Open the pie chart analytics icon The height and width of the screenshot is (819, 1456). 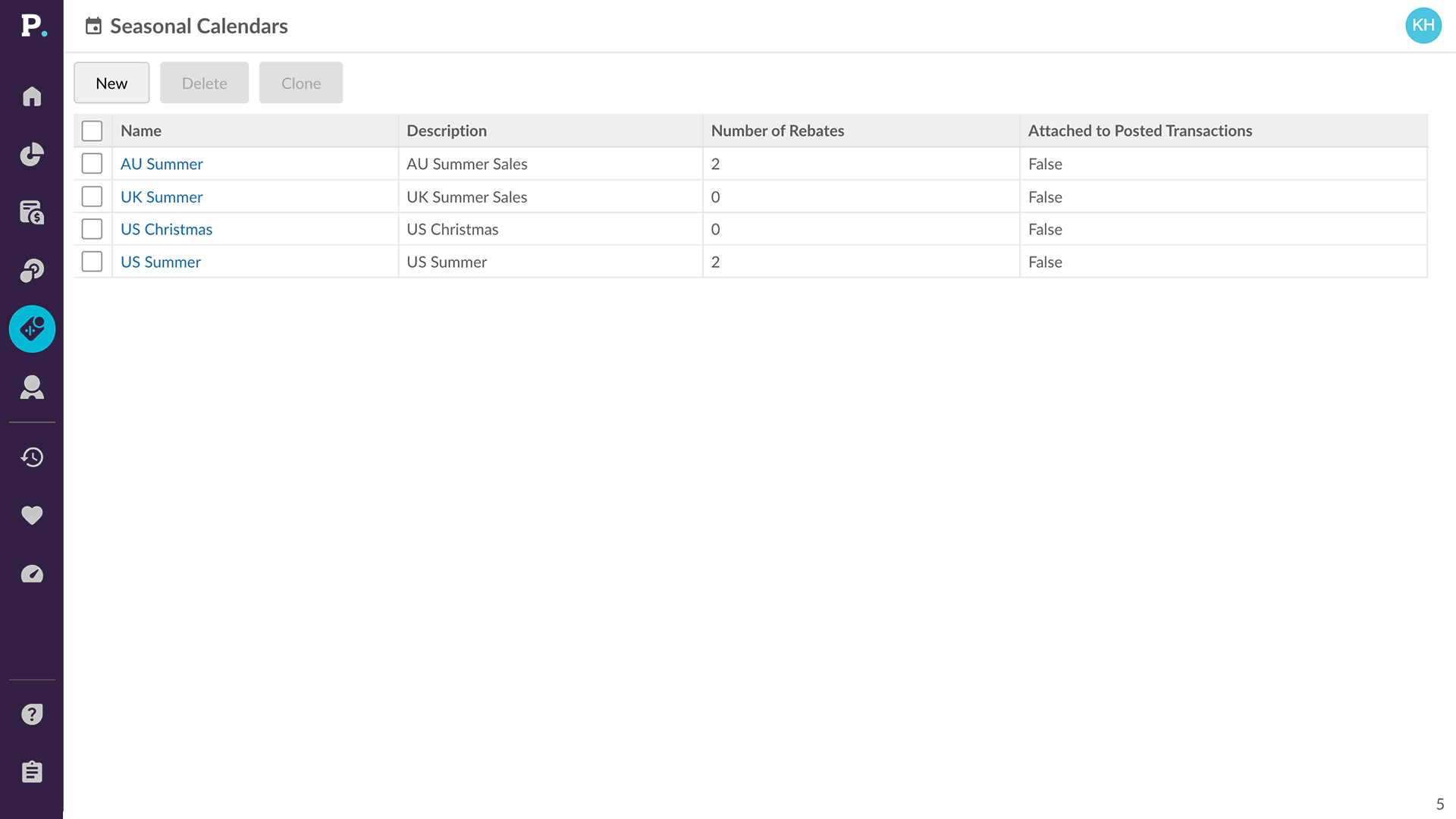(x=32, y=155)
